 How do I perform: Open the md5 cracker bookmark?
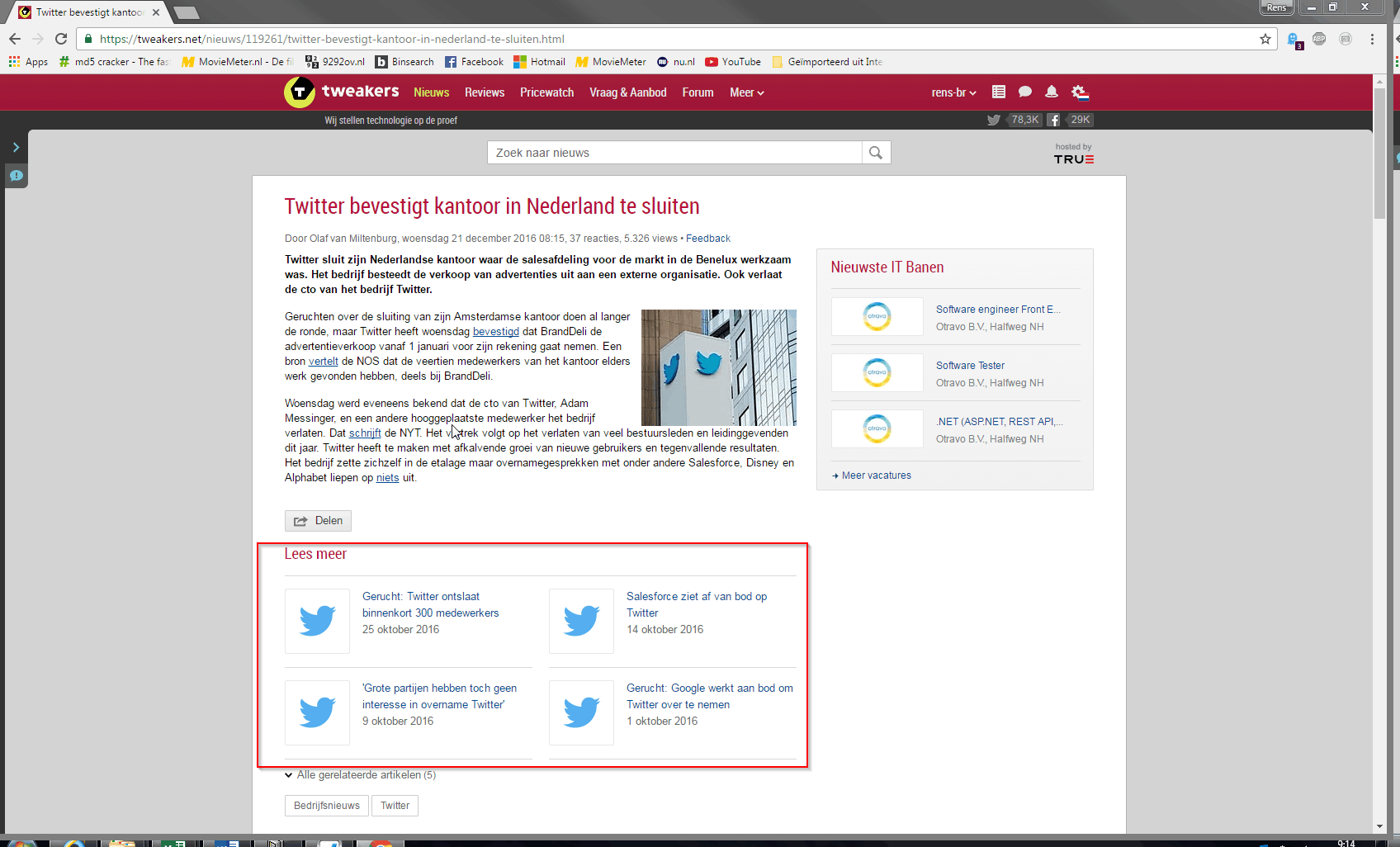(114, 62)
